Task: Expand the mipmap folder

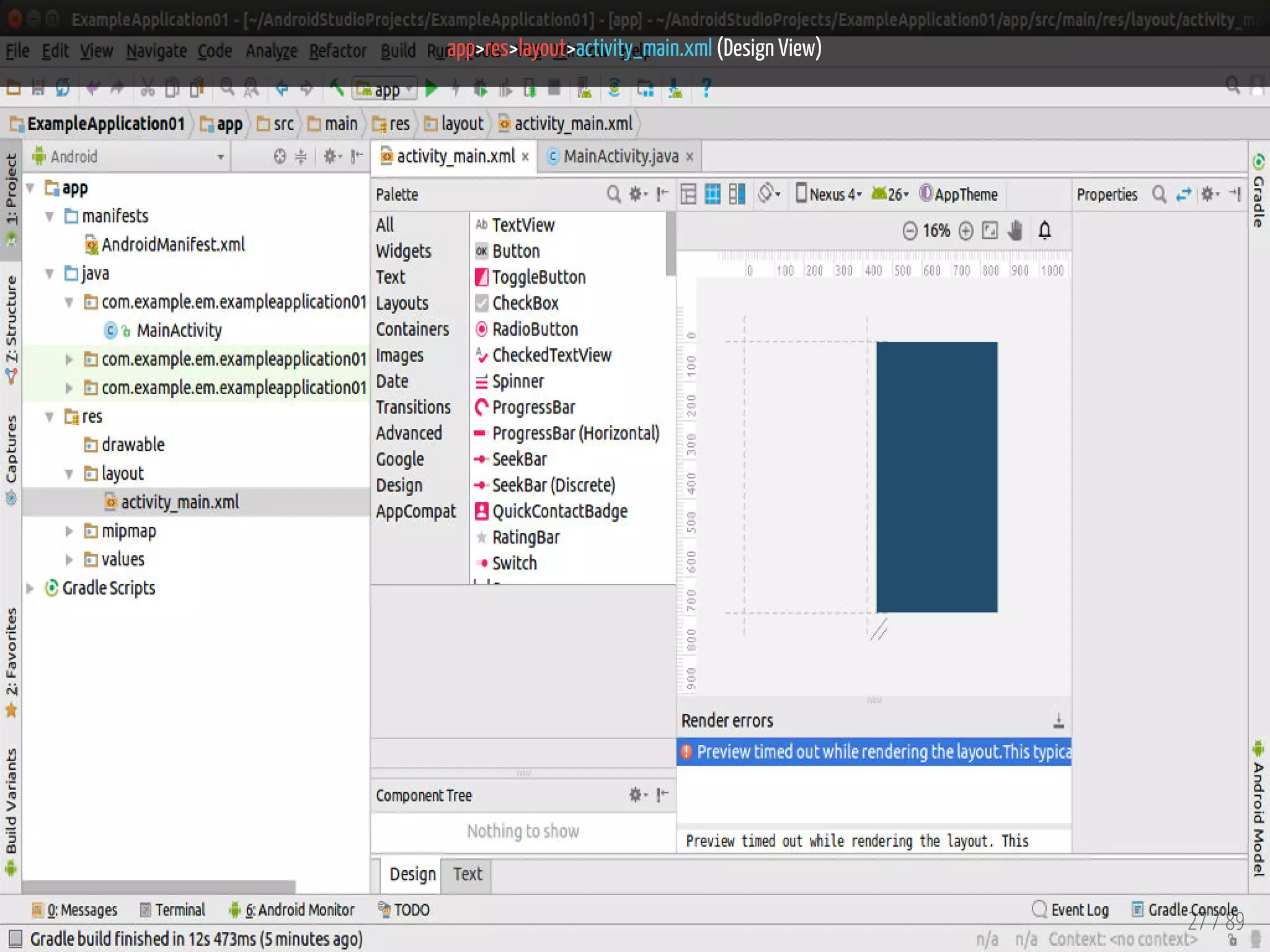Action: [69, 531]
